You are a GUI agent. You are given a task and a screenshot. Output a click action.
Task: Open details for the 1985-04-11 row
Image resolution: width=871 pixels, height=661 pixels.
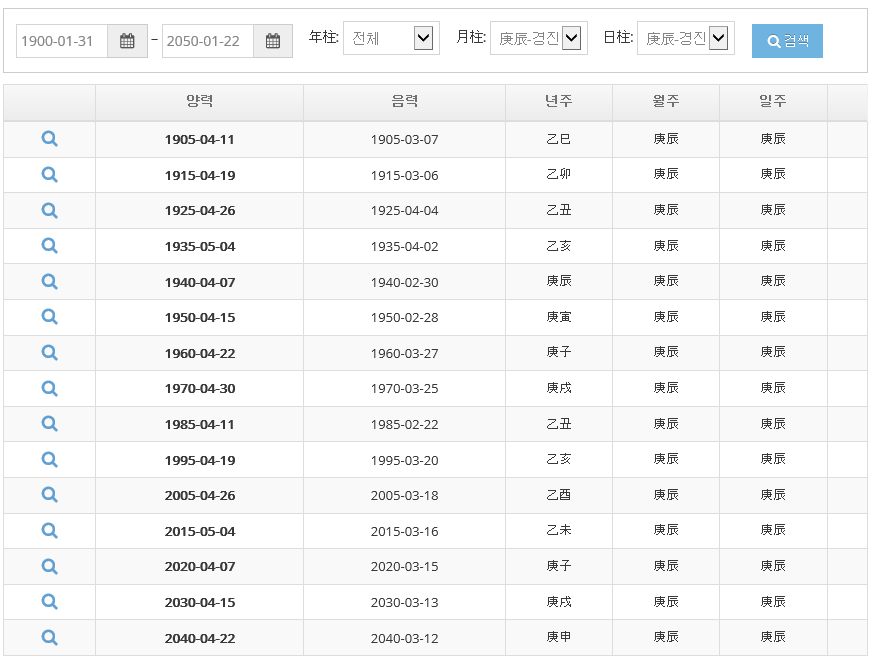click(x=49, y=424)
